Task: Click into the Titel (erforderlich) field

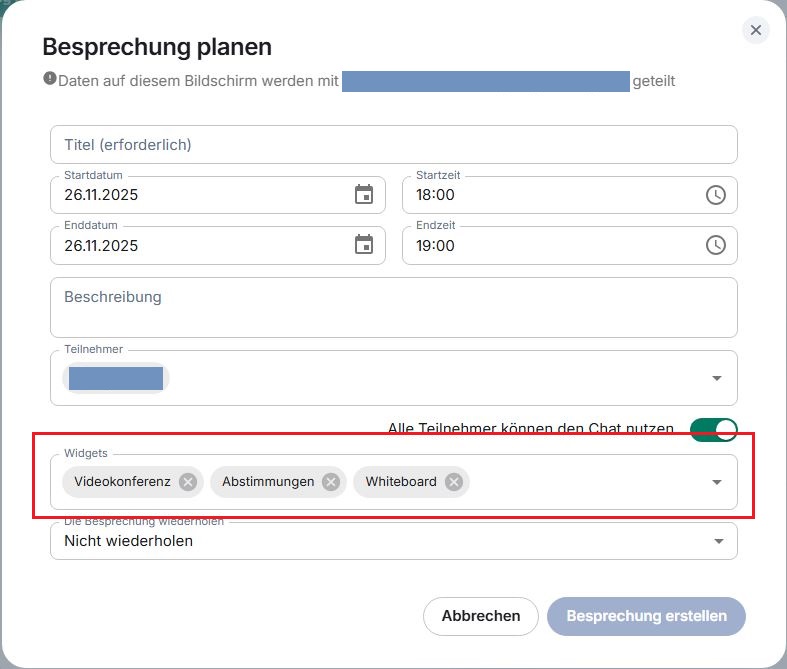Action: pos(394,145)
